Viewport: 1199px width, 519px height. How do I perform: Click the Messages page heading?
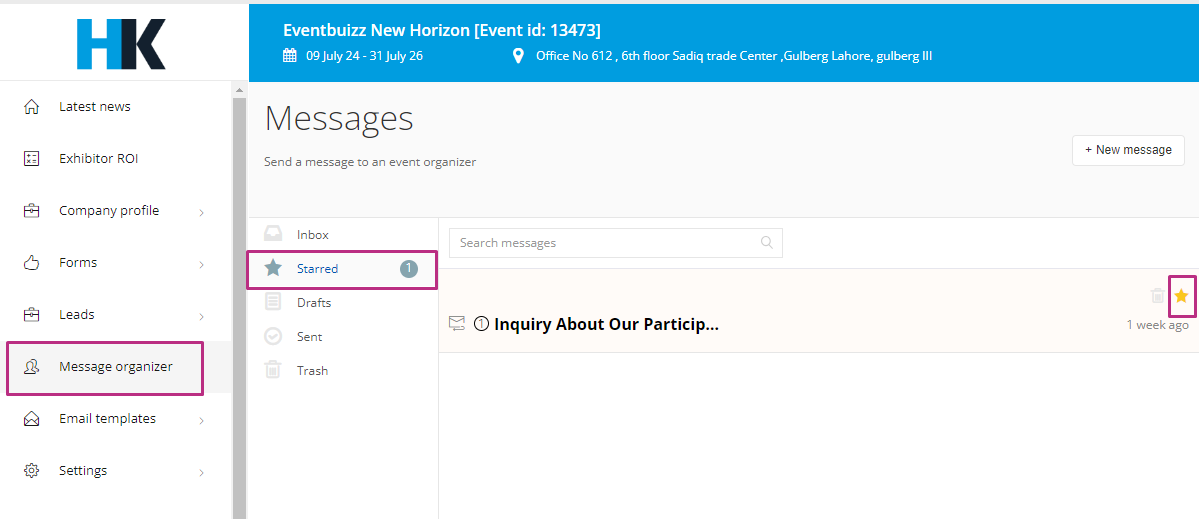pos(339,118)
